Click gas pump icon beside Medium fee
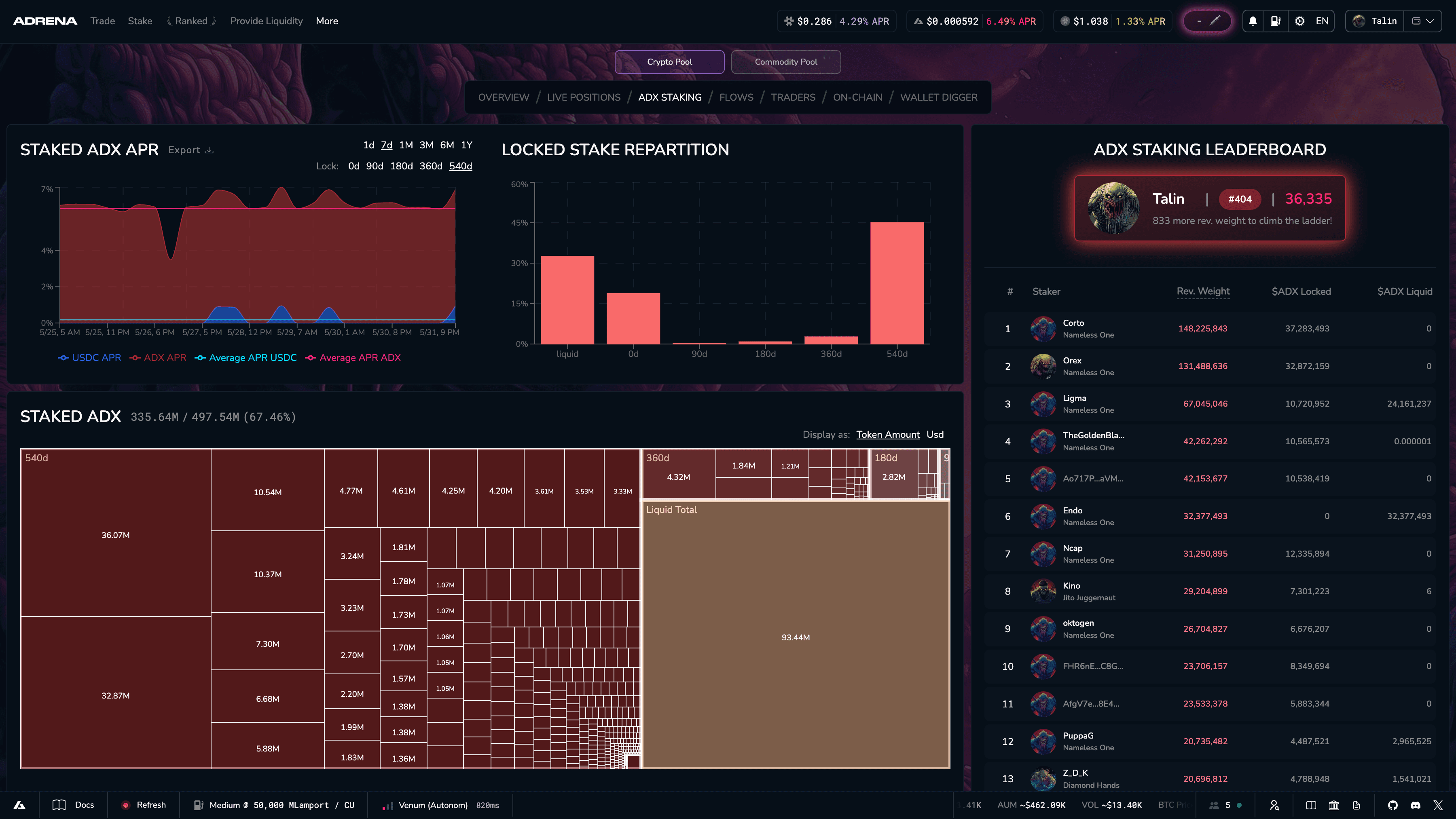Image resolution: width=1456 pixels, height=819 pixels. (x=199, y=805)
